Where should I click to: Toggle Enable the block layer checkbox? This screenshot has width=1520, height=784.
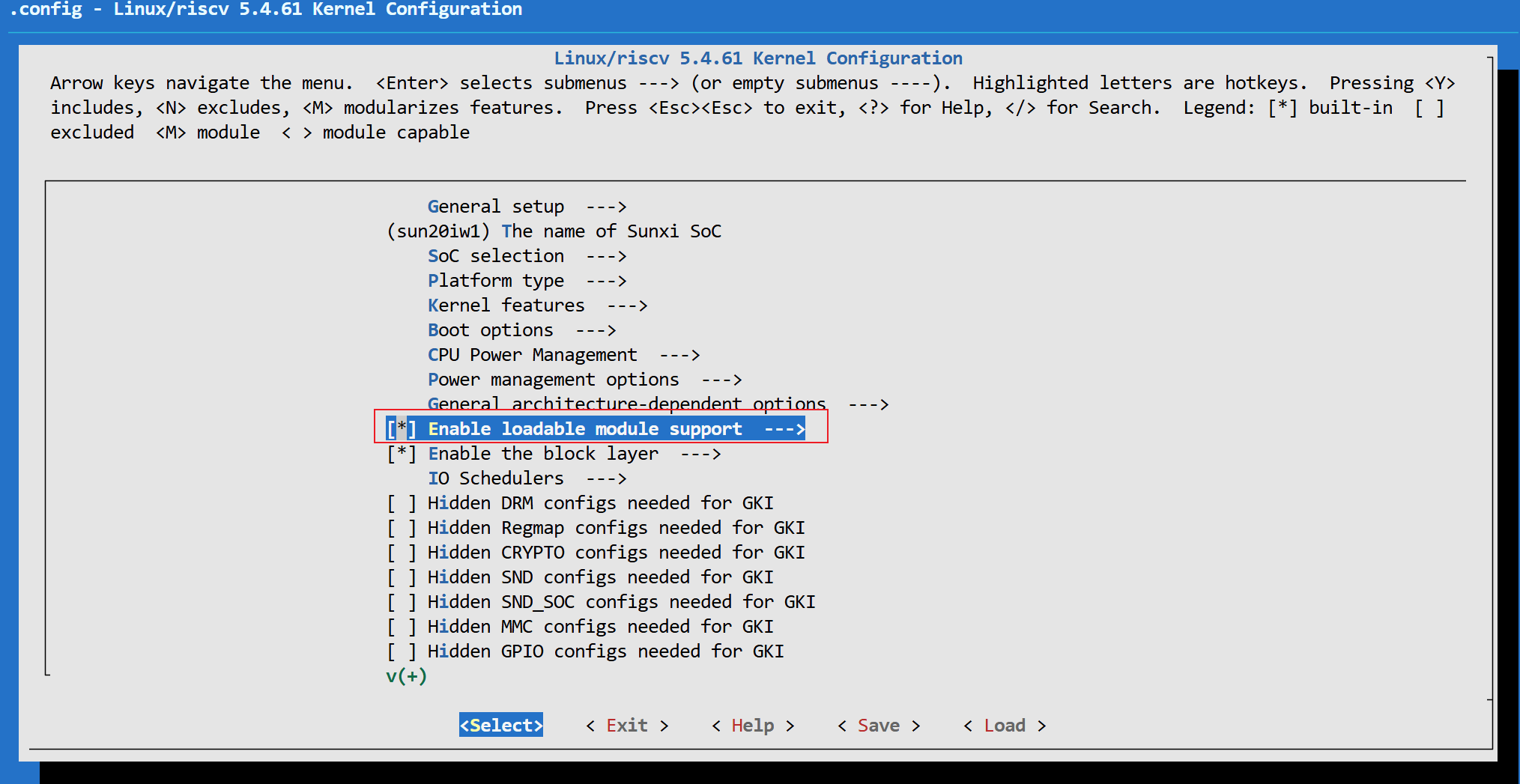tap(402, 454)
